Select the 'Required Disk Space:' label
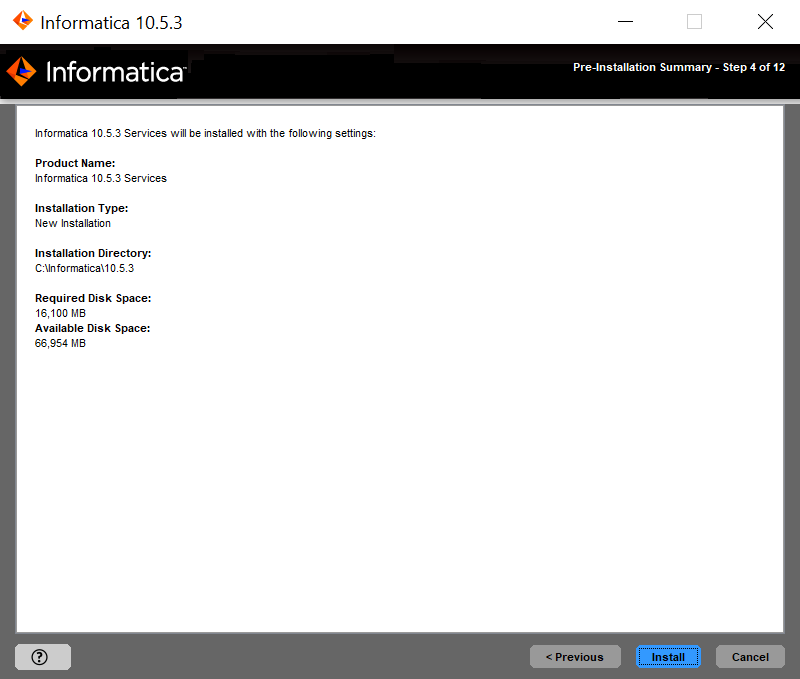Screen dimensions: 800x679 pyautogui.click(x=93, y=298)
